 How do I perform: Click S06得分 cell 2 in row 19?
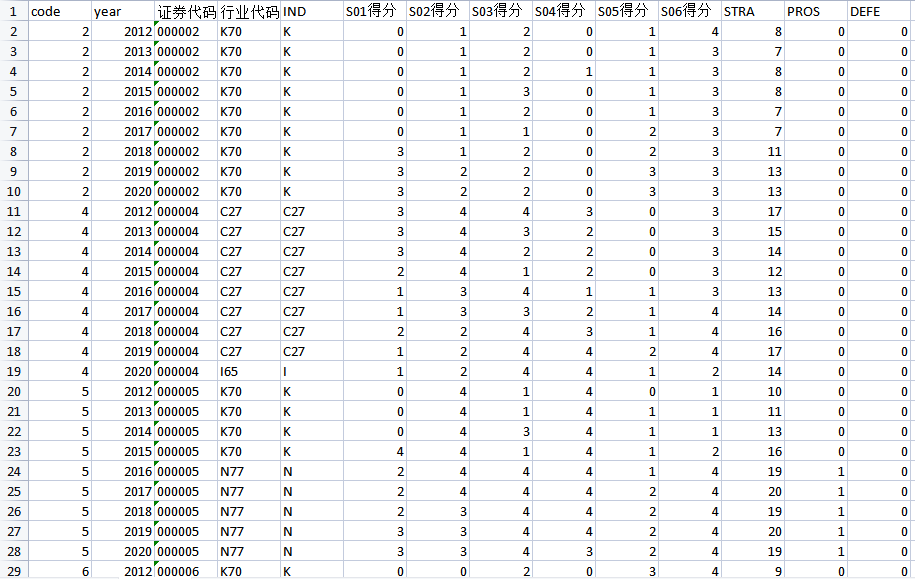(x=690, y=371)
